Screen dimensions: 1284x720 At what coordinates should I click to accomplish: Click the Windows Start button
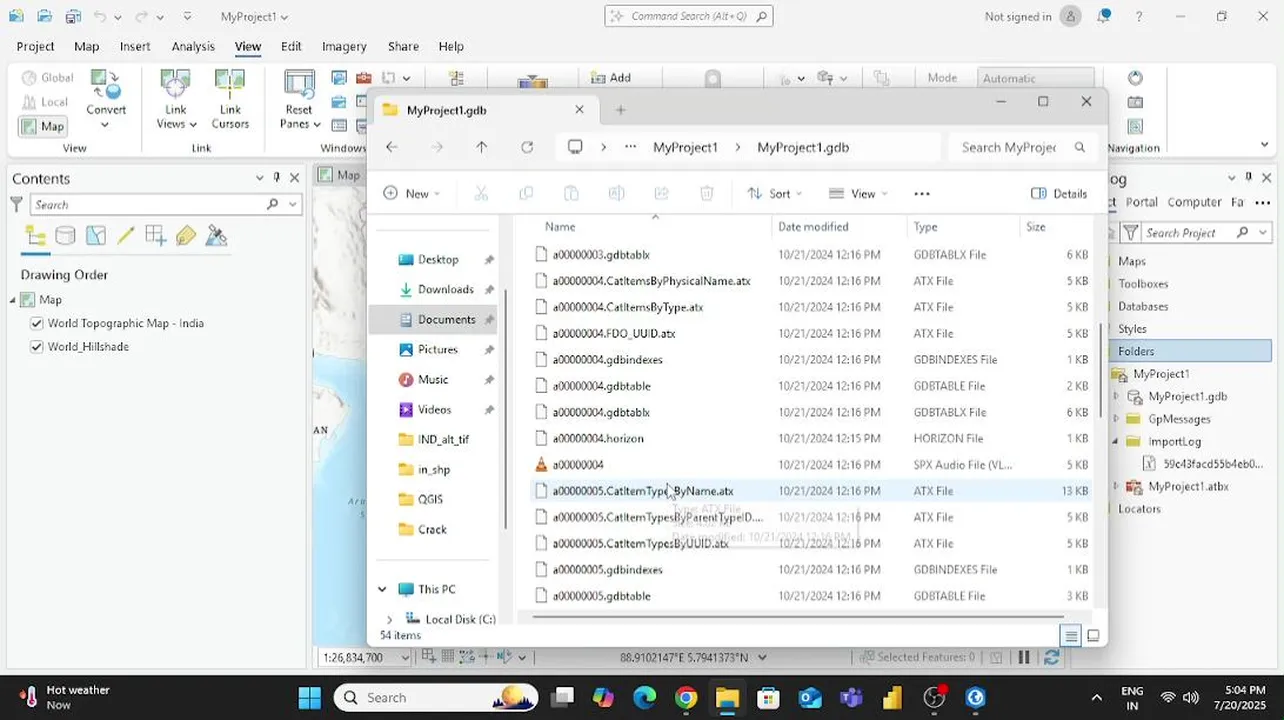pos(310,697)
